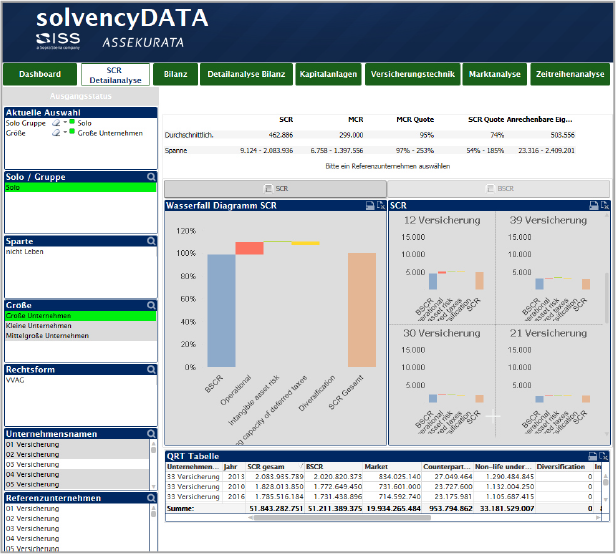The image size is (616, 554).
Task: Select the 30 Versicherung mini chart
Action: 442,381
